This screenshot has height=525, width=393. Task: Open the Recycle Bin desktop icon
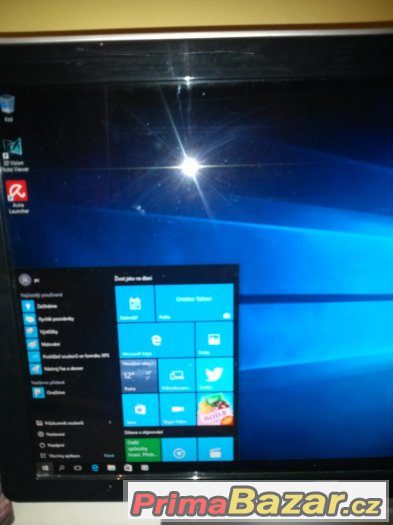(8, 108)
